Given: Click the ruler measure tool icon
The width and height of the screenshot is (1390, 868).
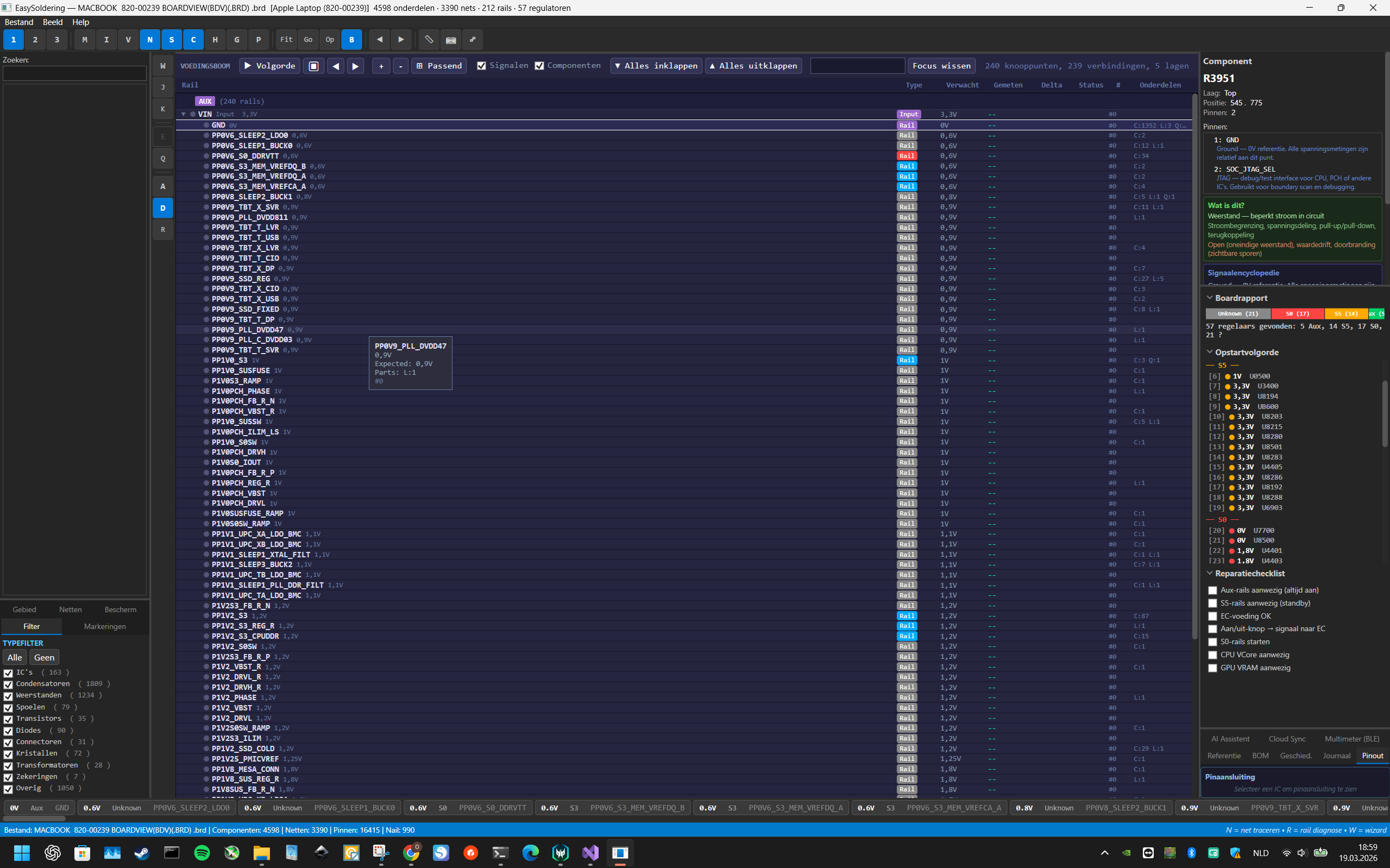Looking at the screenshot, I should click(x=429, y=40).
